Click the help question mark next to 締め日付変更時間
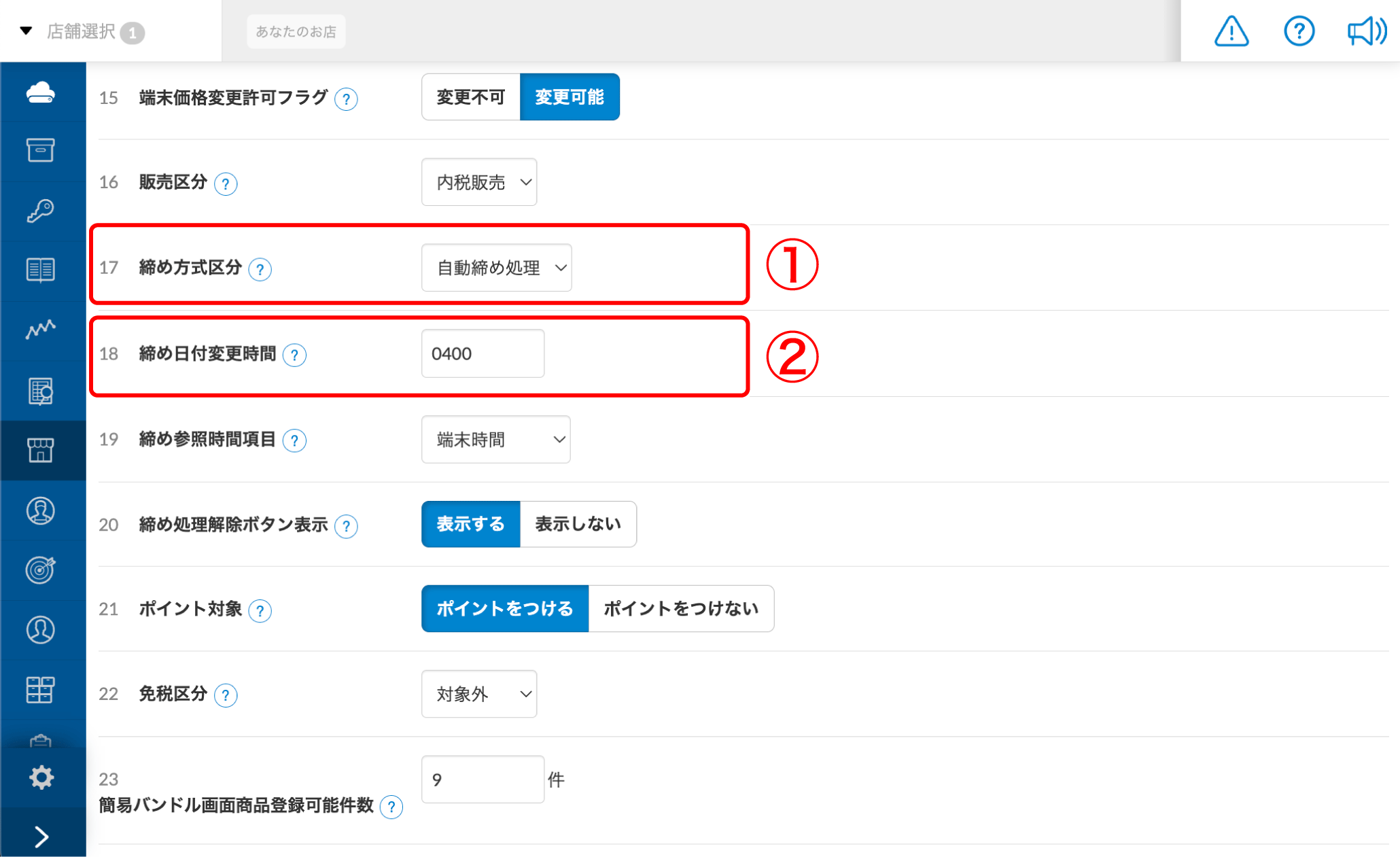 (294, 355)
